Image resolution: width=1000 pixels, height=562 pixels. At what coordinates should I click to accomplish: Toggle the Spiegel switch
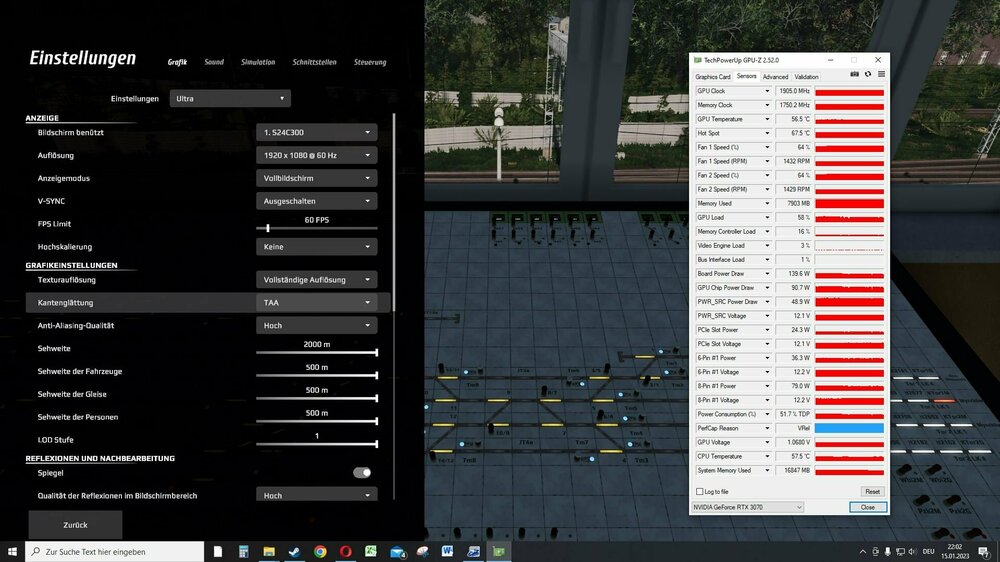click(x=362, y=472)
